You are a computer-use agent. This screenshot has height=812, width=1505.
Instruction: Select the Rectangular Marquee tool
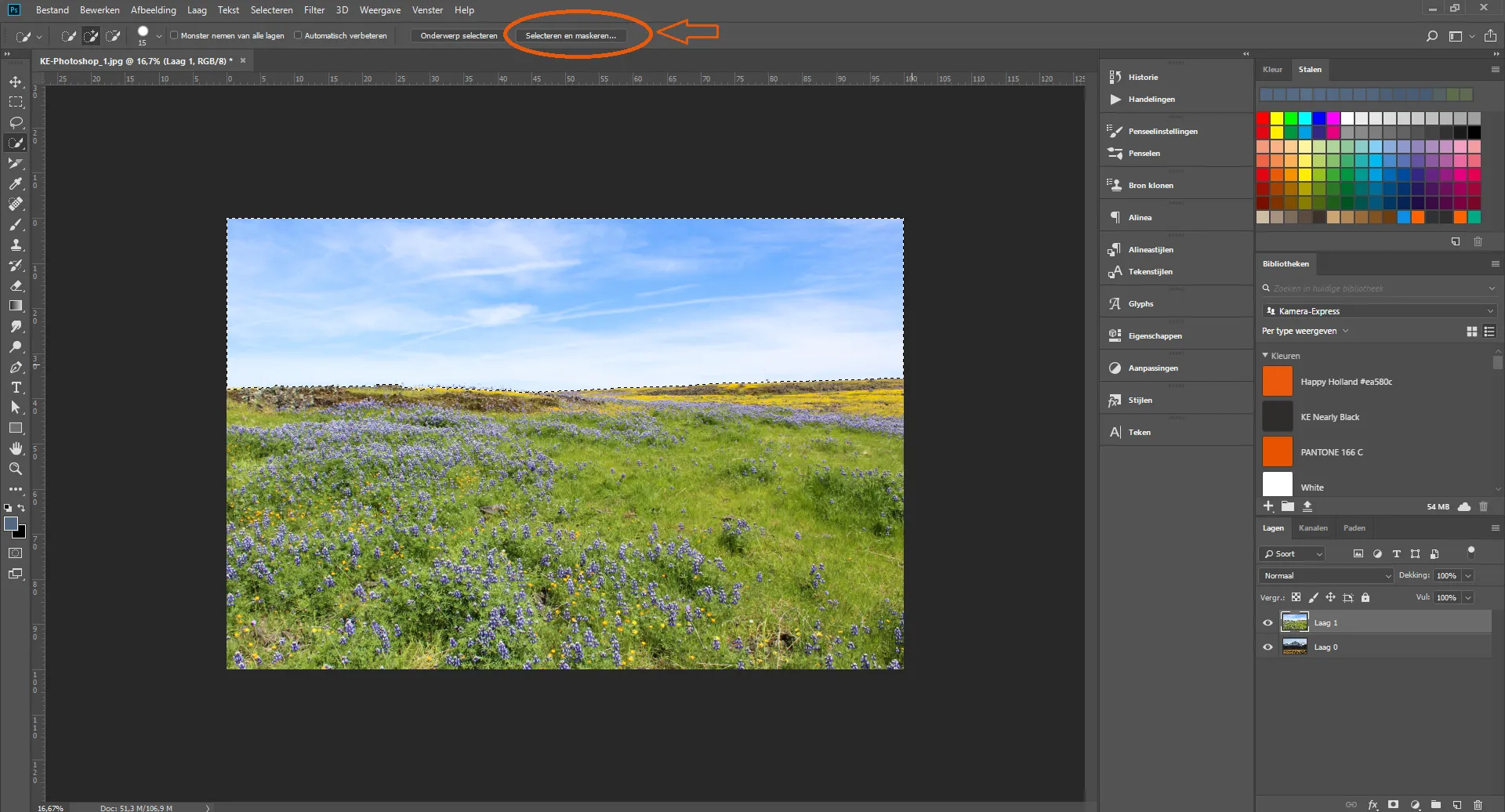[x=16, y=102]
